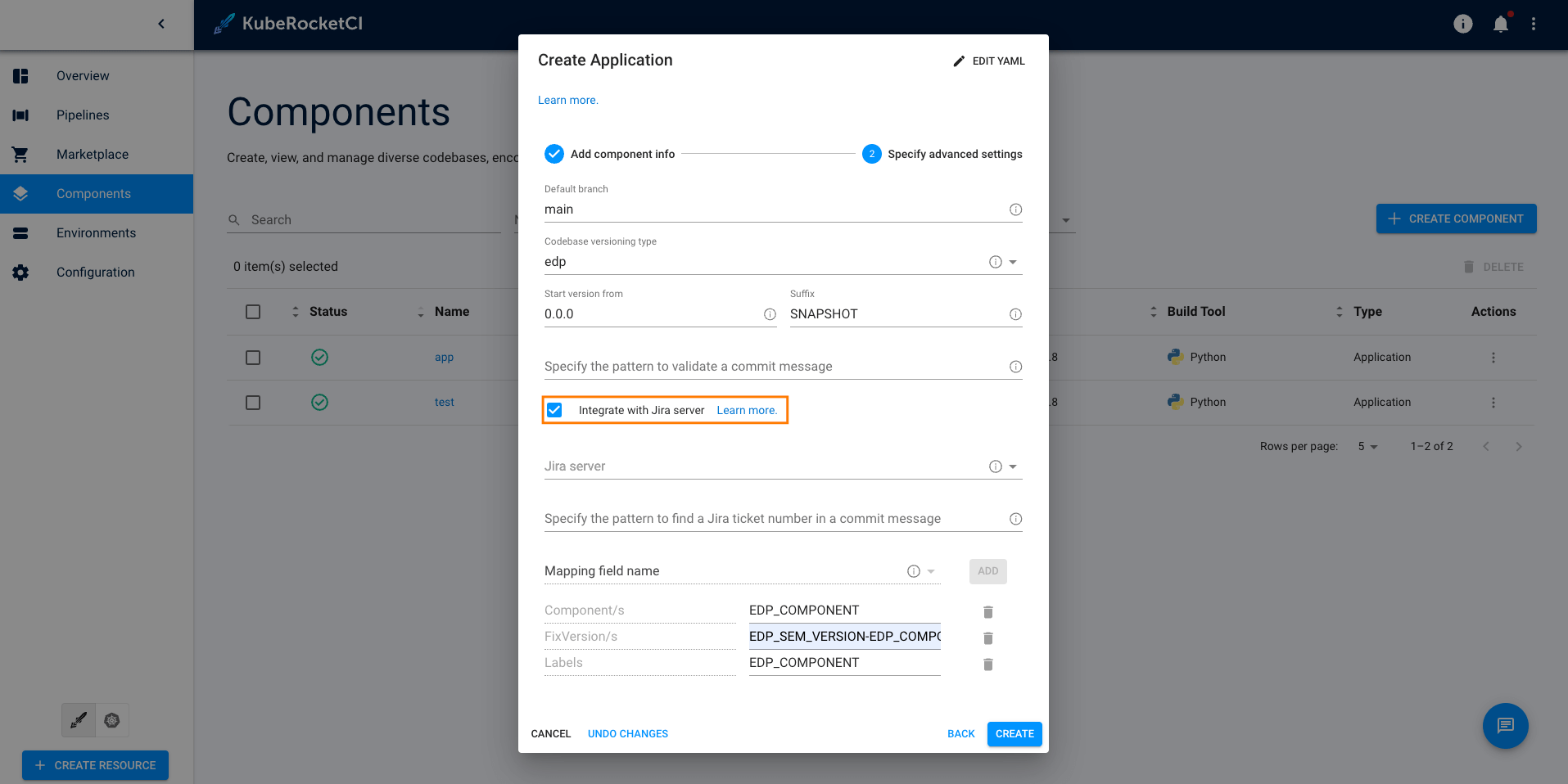This screenshot has width=1568, height=784.
Task: Open the Components section in the sidebar
Action: pyautogui.click(x=93, y=193)
